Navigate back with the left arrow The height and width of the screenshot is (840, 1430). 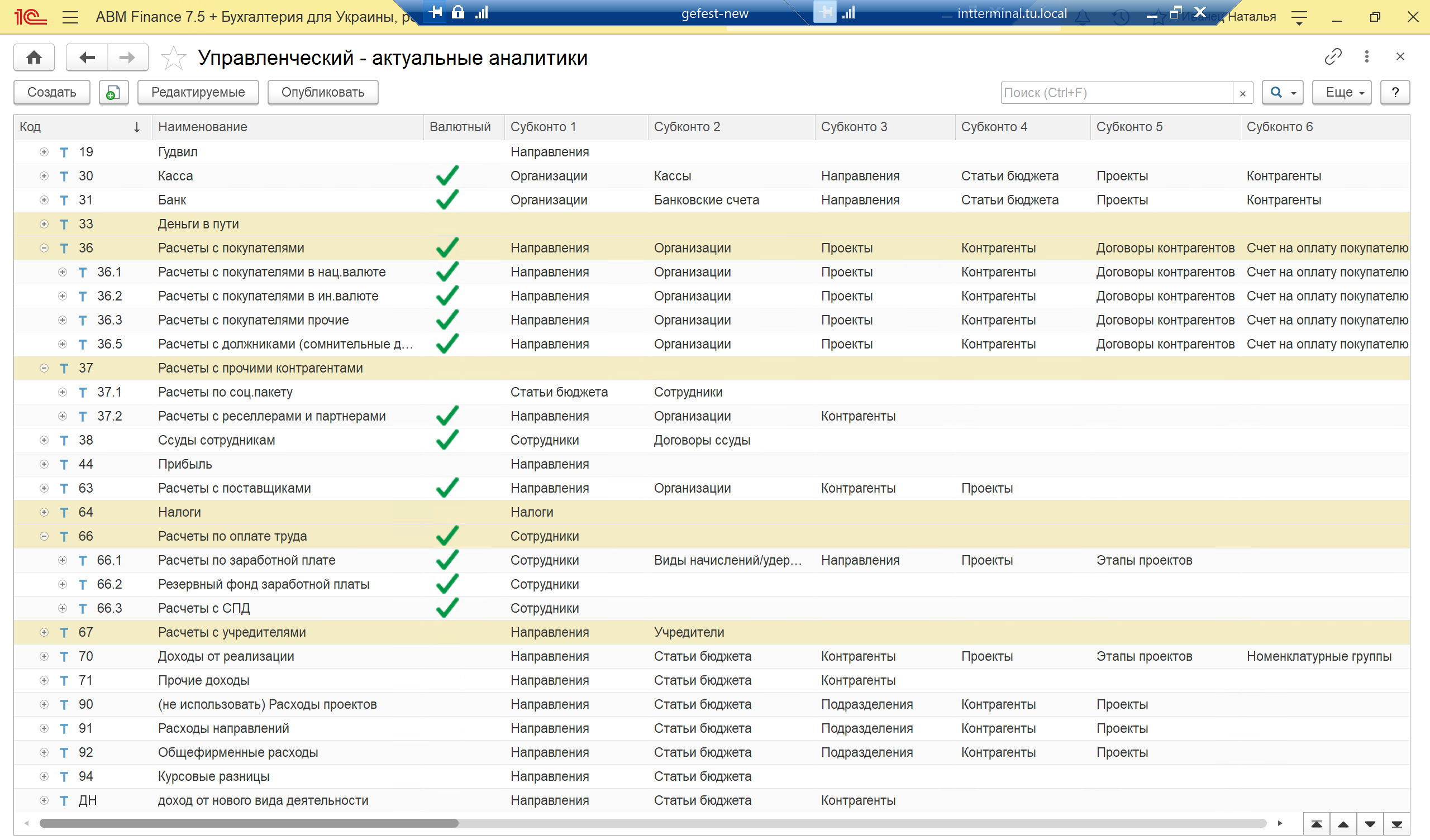[x=87, y=58]
